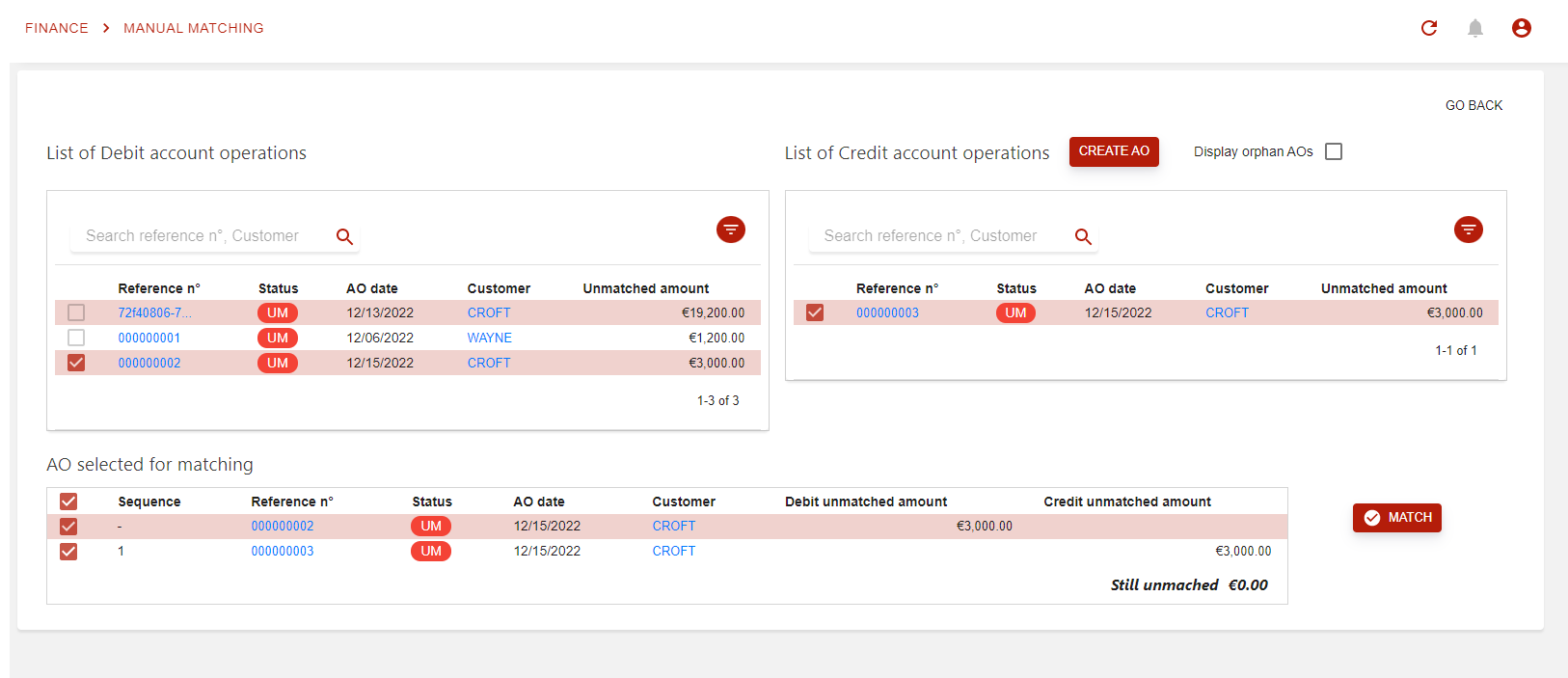Click search magnifier in Credit list
The height and width of the screenshot is (678, 1568).
1083,236
